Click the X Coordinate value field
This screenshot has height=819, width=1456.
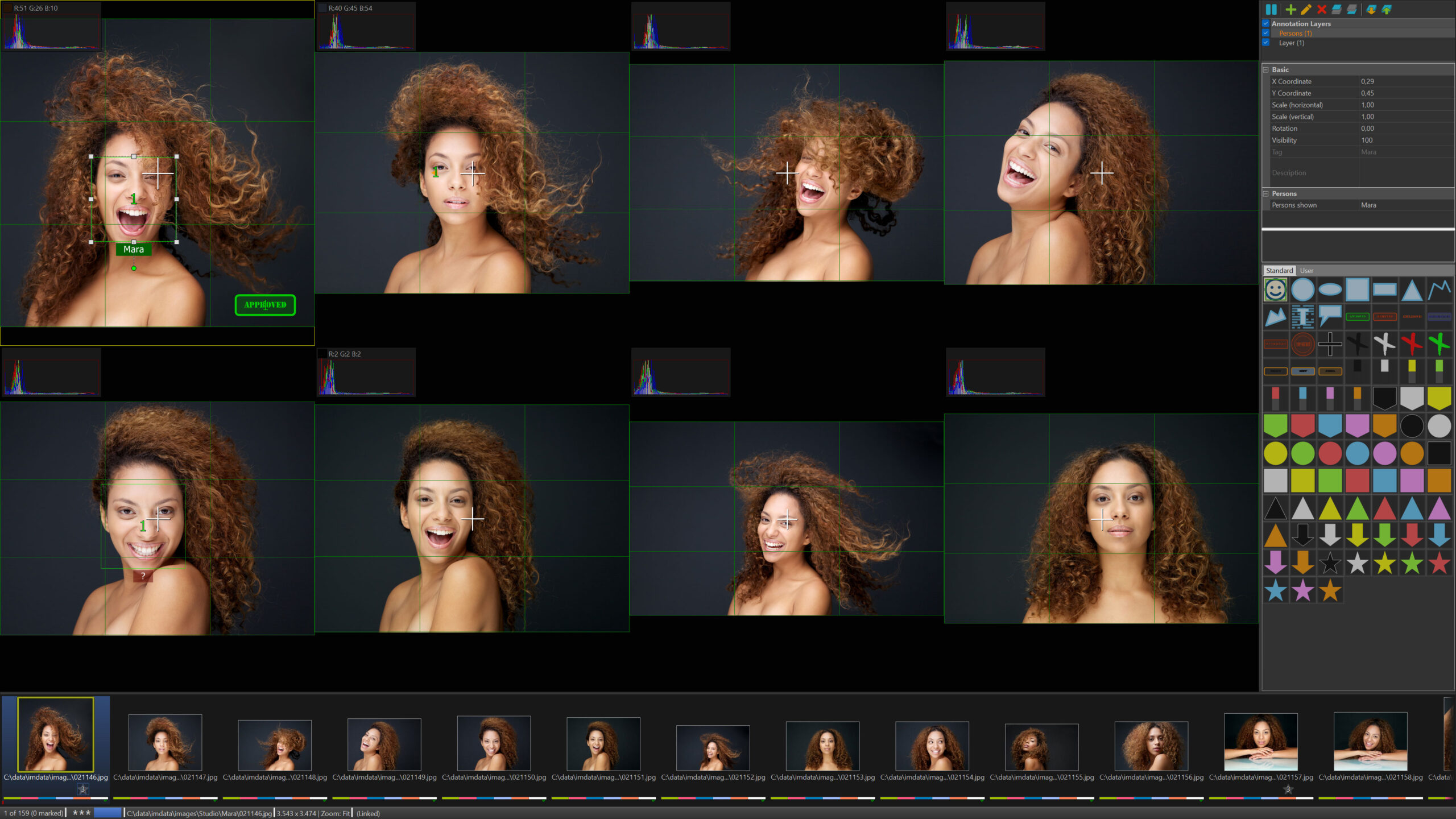1405,81
